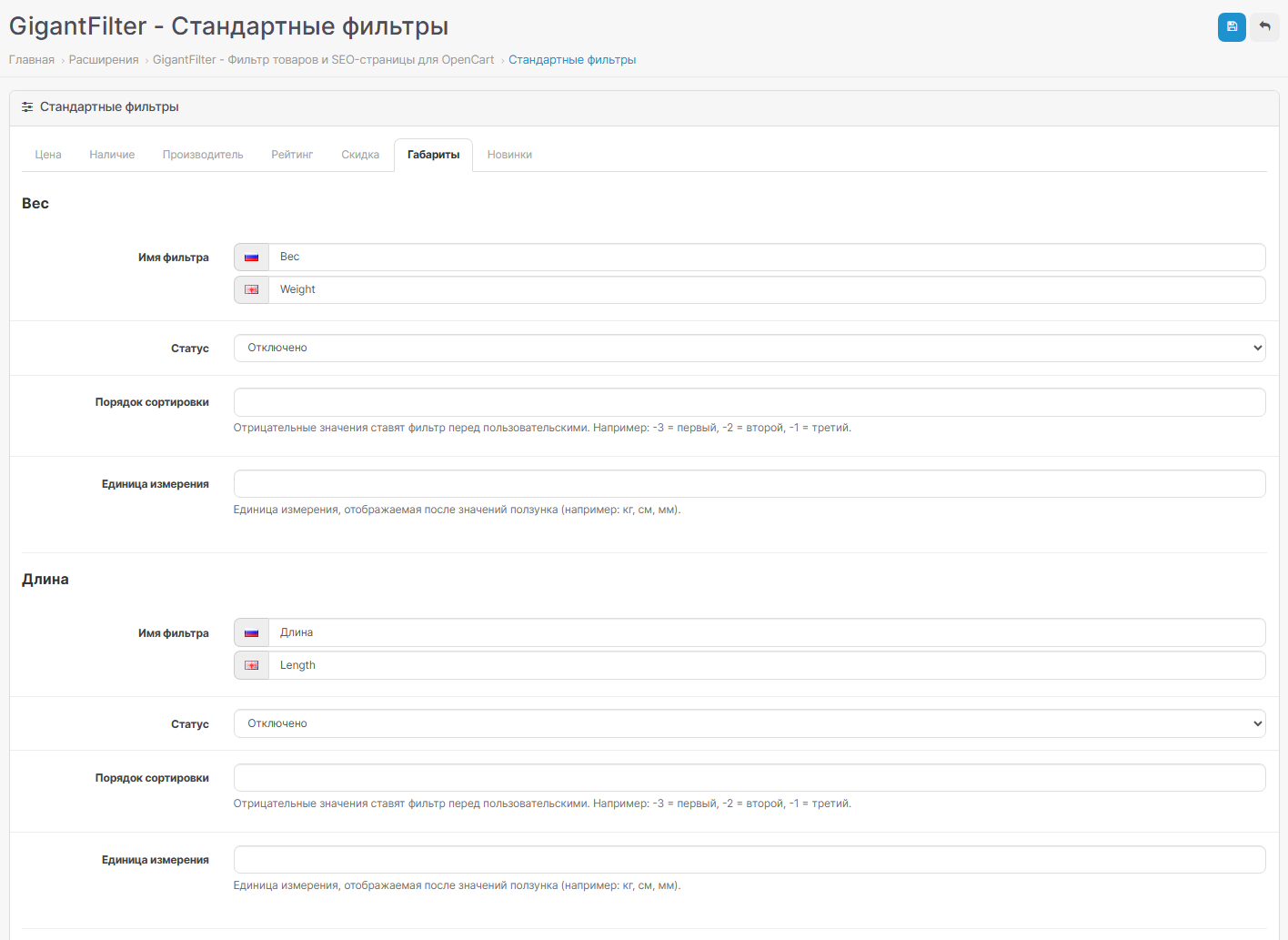Click the Вес section heading
This screenshot has height=940, width=1288.
point(35,204)
